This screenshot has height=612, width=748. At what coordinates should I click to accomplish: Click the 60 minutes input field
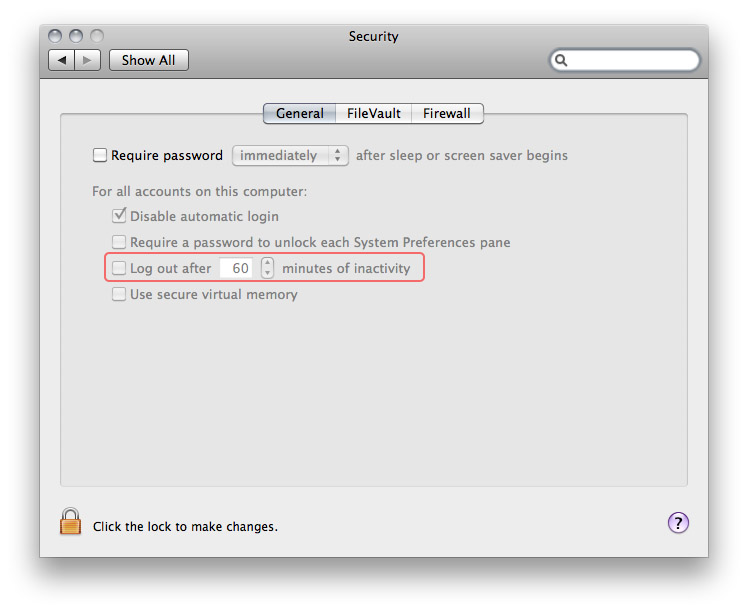pos(237,268)
